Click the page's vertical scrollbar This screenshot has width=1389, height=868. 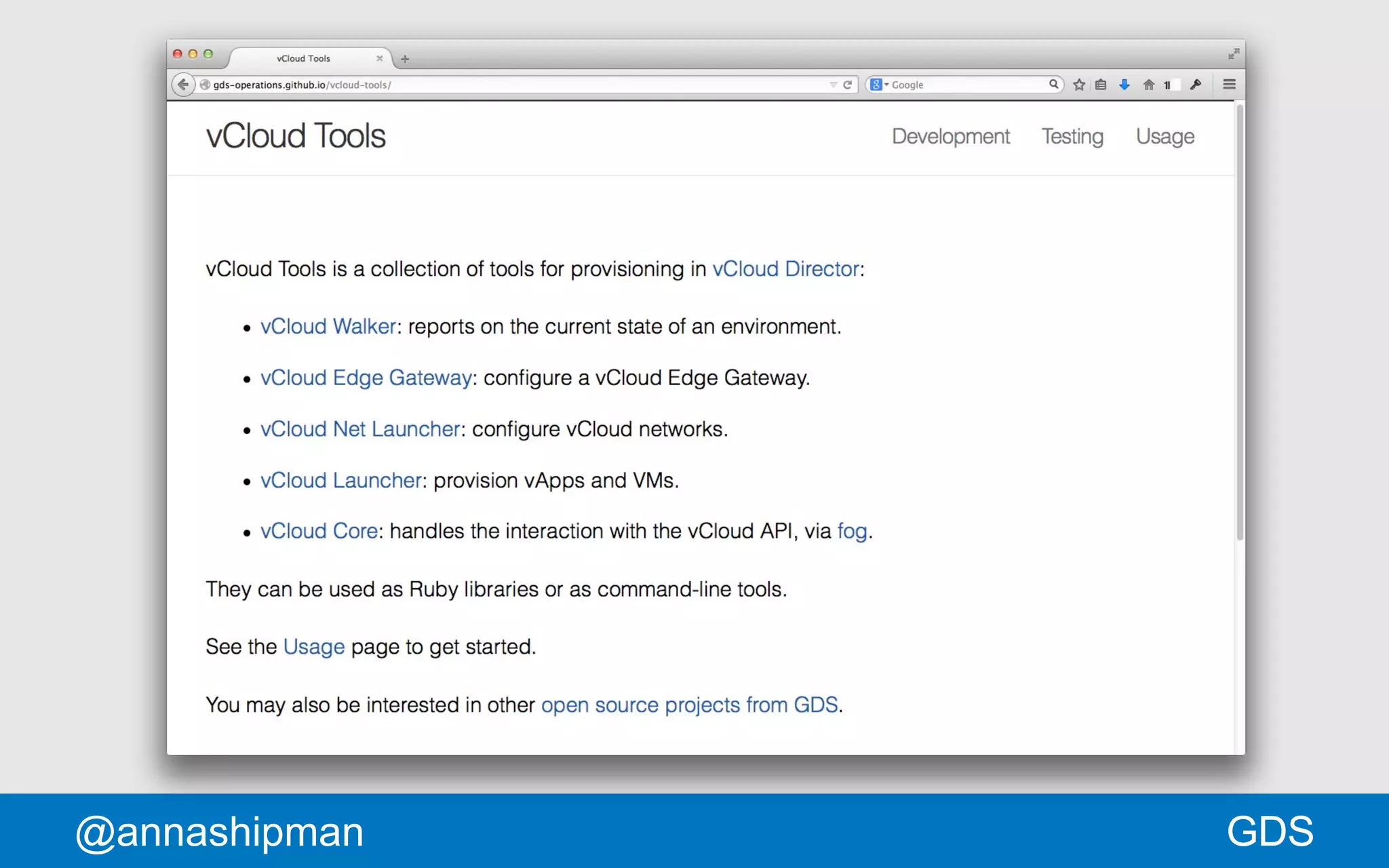1240,322
